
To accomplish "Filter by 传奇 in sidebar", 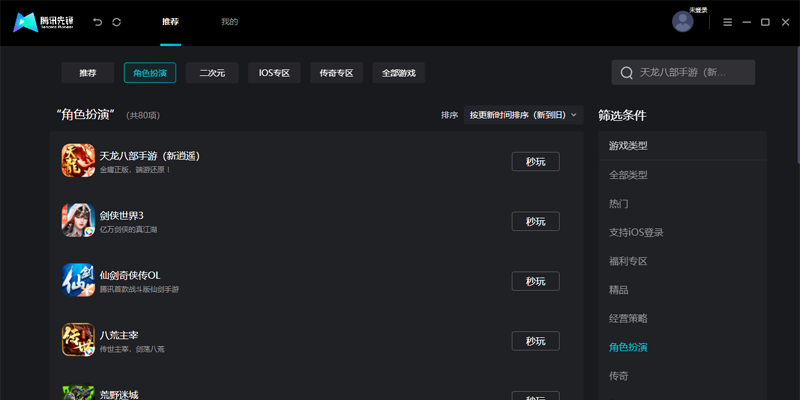I will pos(618,376).
